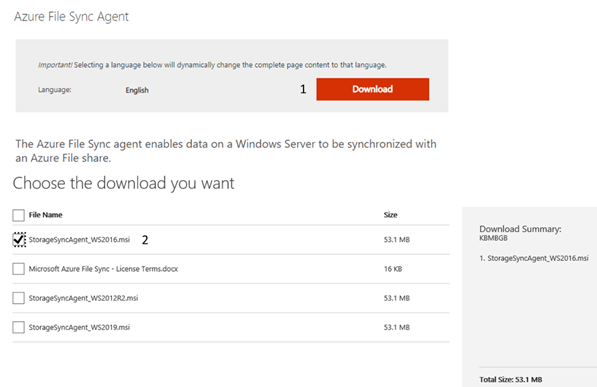The width and height of the screenshot is (597, 387).
Task: Uncheck the StorageSyncAgent_WS2016.msi checkbox
Action: click(x=19, y=240)
